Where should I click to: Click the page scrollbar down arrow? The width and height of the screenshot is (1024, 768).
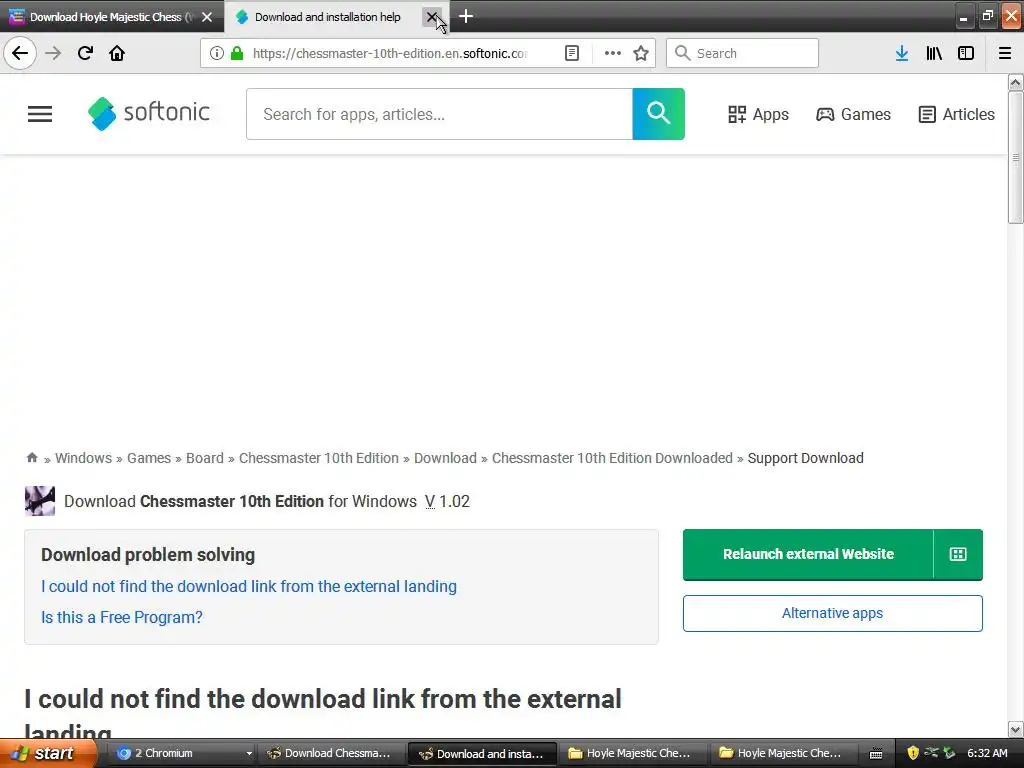(1016, 729)
